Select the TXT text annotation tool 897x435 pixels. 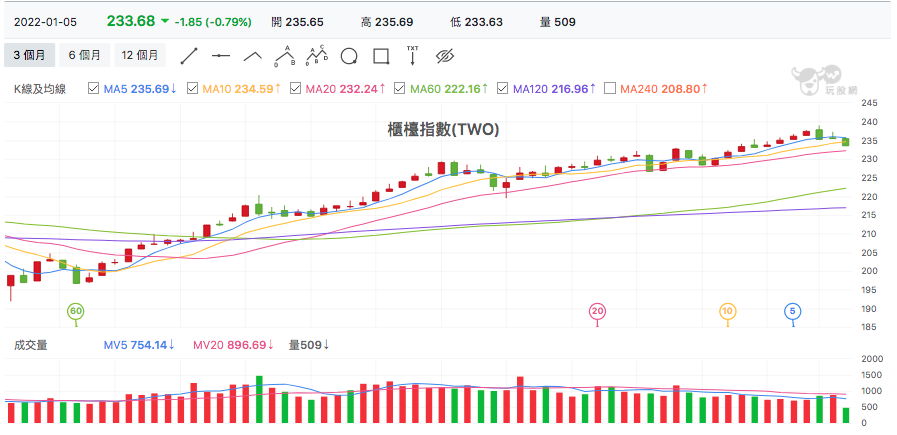[x=412, y=56]
